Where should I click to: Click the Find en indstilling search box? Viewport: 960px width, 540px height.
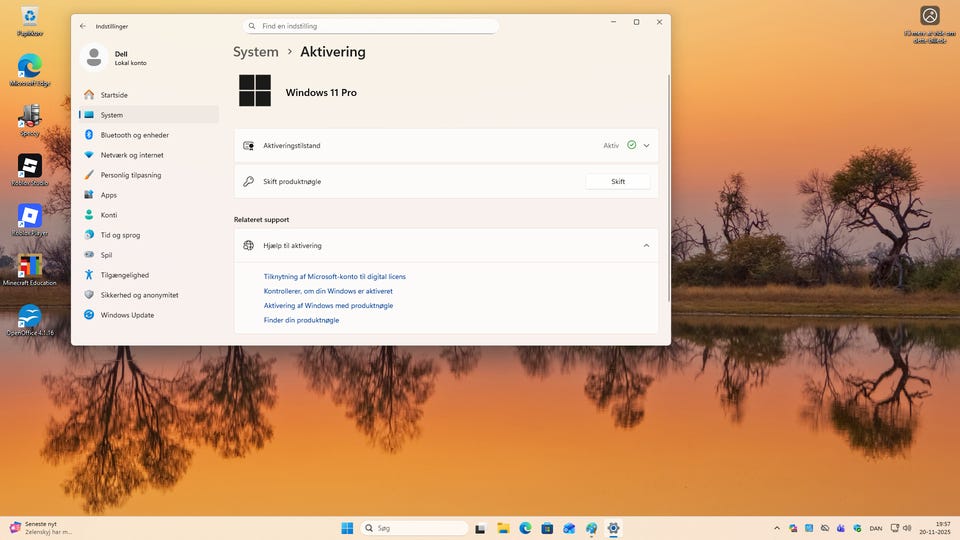pyautogui.click(x=370, y=26)
